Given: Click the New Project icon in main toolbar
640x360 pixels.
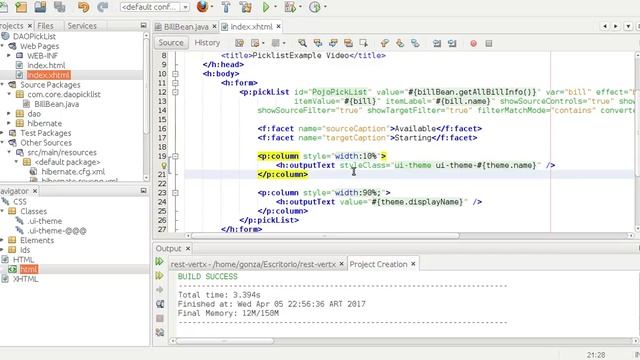Looking at the screenshot, I should 21,7.
